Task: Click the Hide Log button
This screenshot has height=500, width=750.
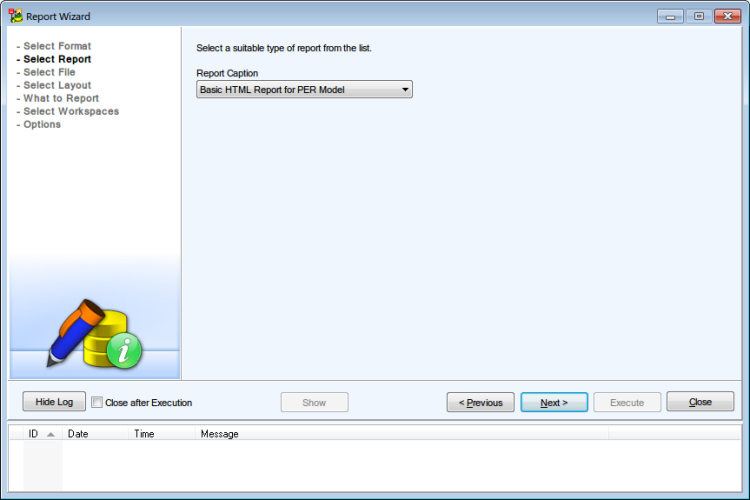Action: click(54, 401)
